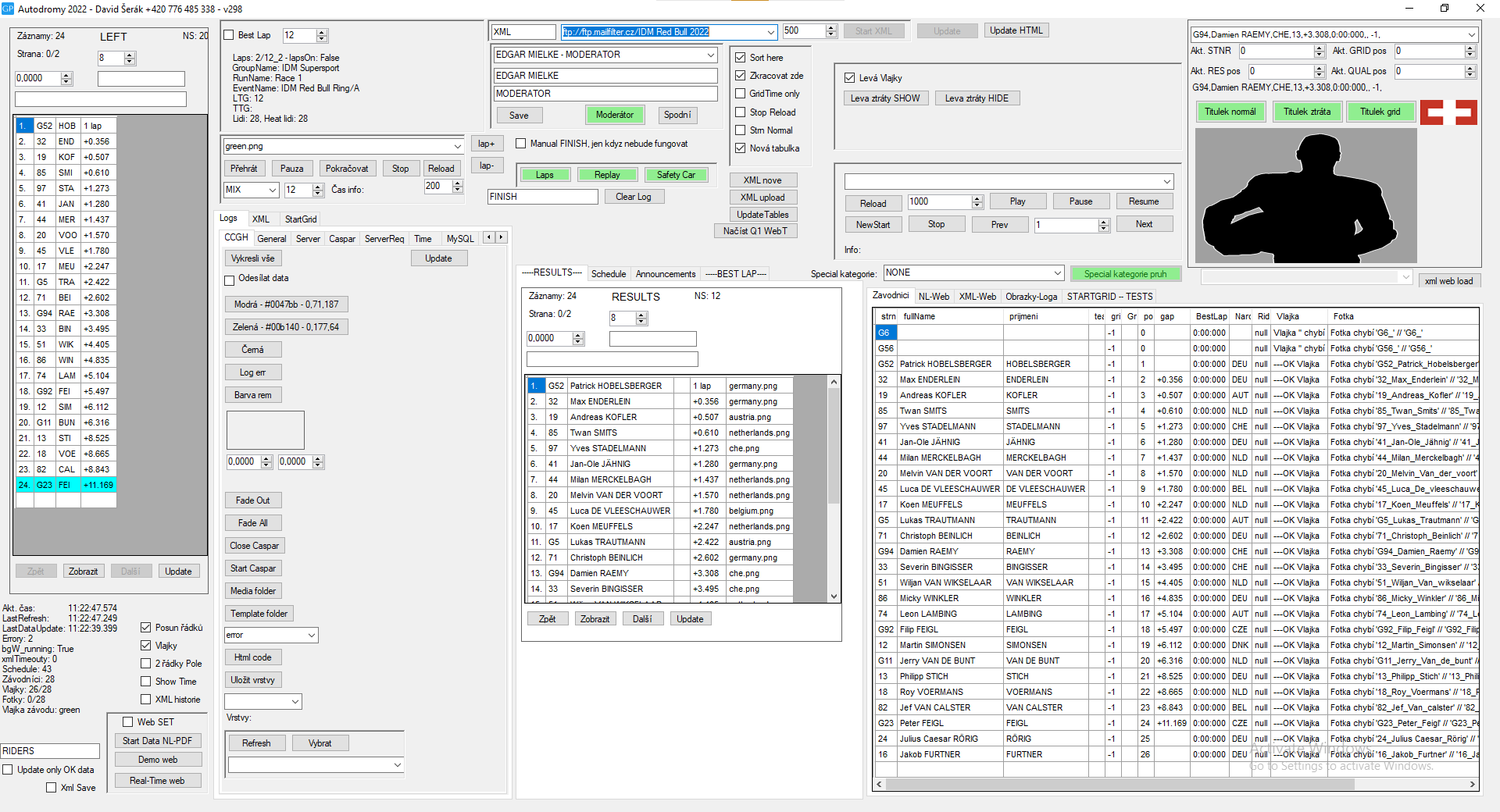
Task: Click the Swiss flag image
Action: [x=1448, y=112]
